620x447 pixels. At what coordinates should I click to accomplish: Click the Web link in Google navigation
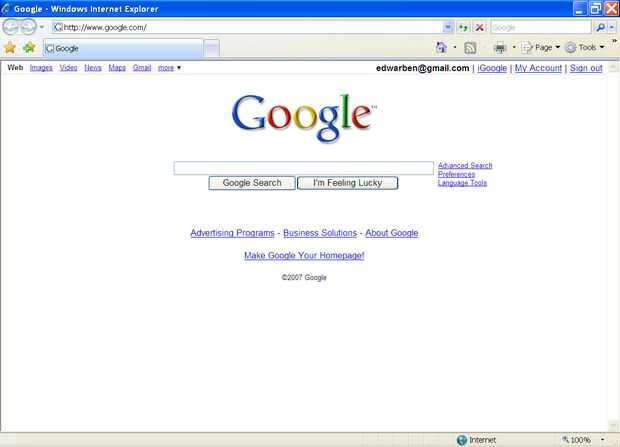coord(15,68)
